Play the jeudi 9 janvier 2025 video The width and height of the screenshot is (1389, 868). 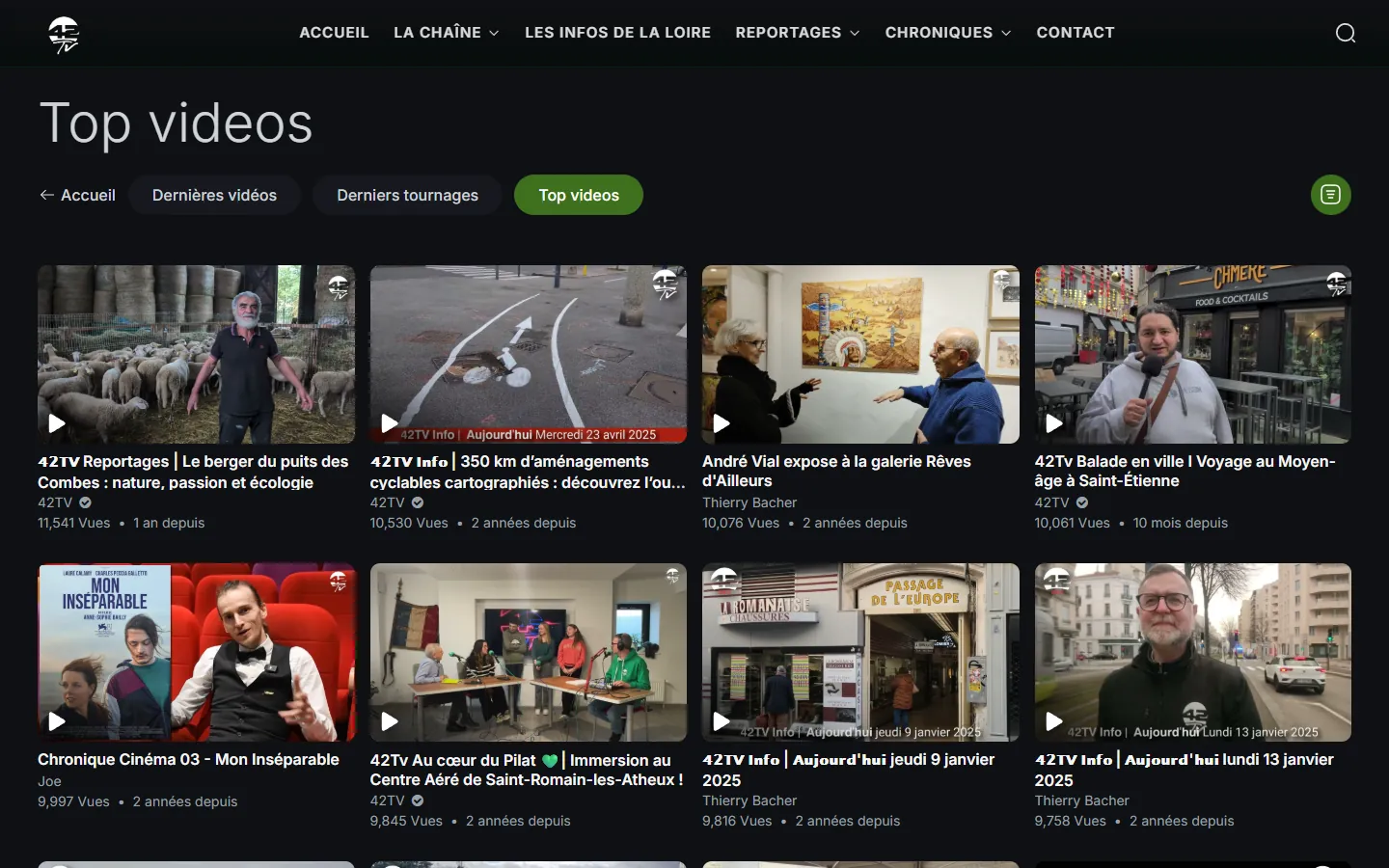point(722,720)
